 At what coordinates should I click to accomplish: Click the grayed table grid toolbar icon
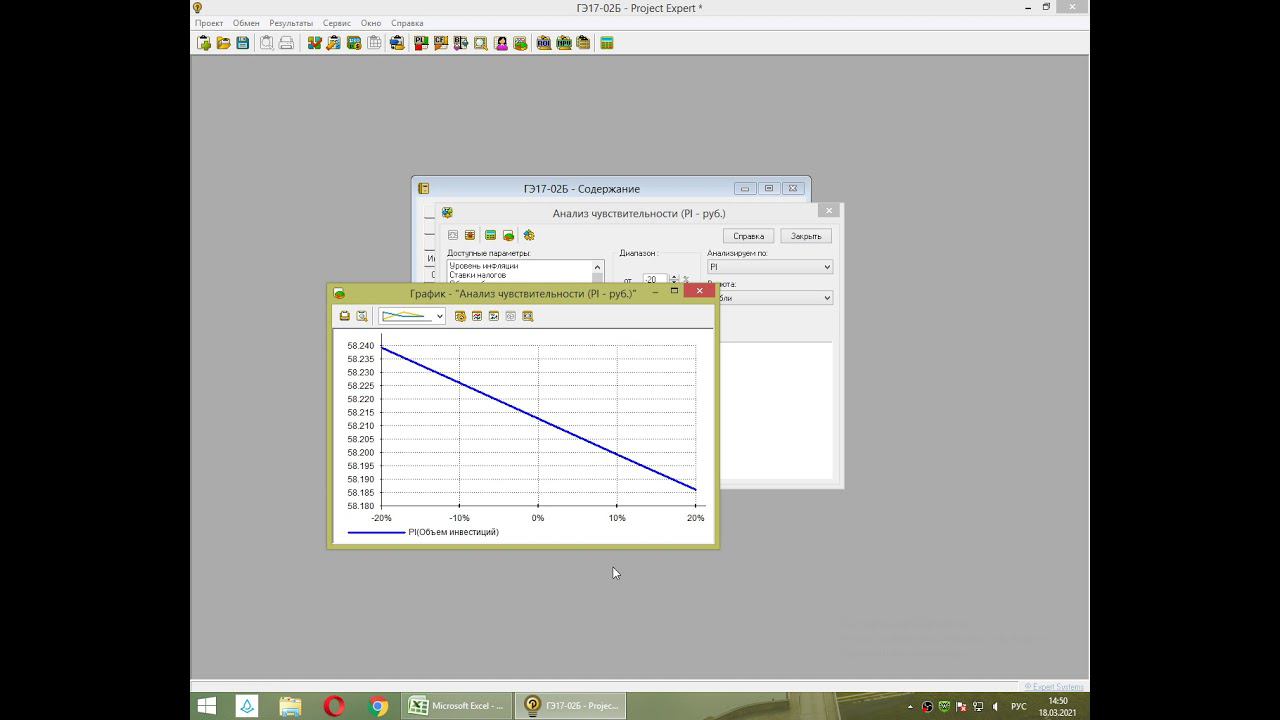[x=374, y=43]
